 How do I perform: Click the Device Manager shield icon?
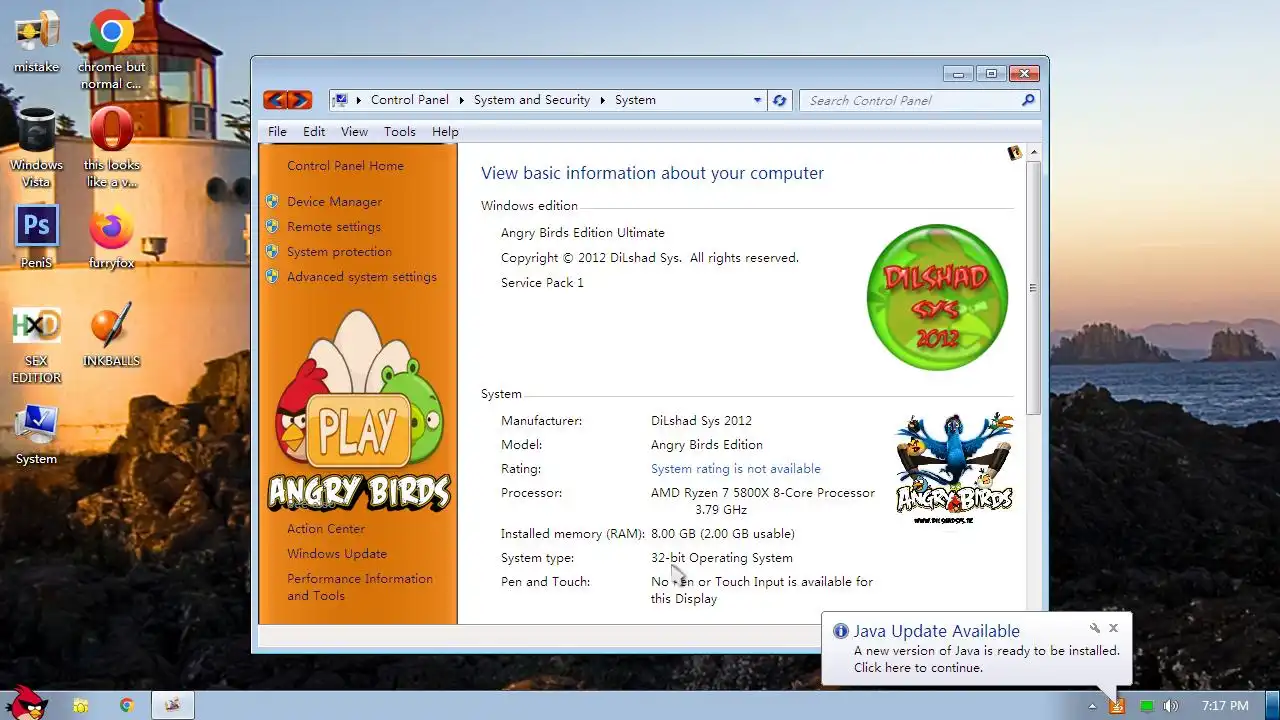[x=272, y=201]
